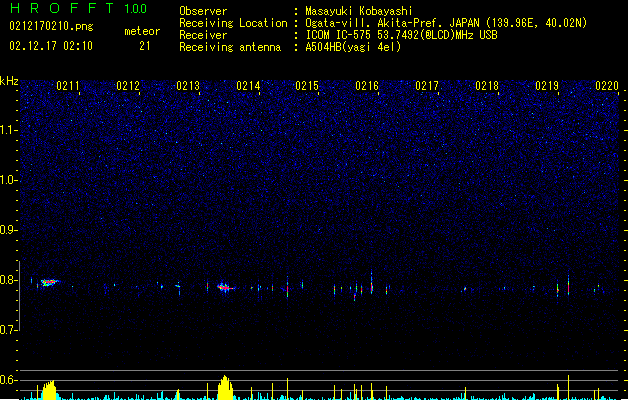Click the 0214 time marker
Image resolution: width=629 pixels, height=400 pixels.
(x=248, y=86)
